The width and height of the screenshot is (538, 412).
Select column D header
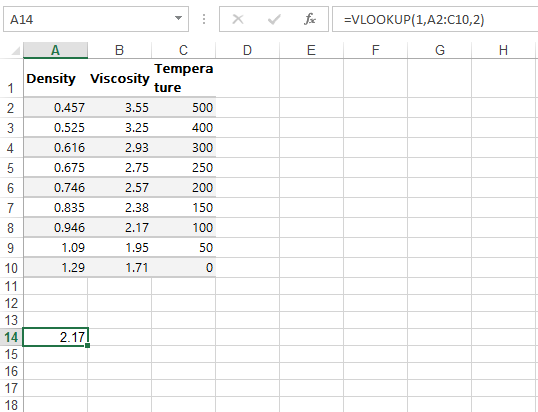247,50
